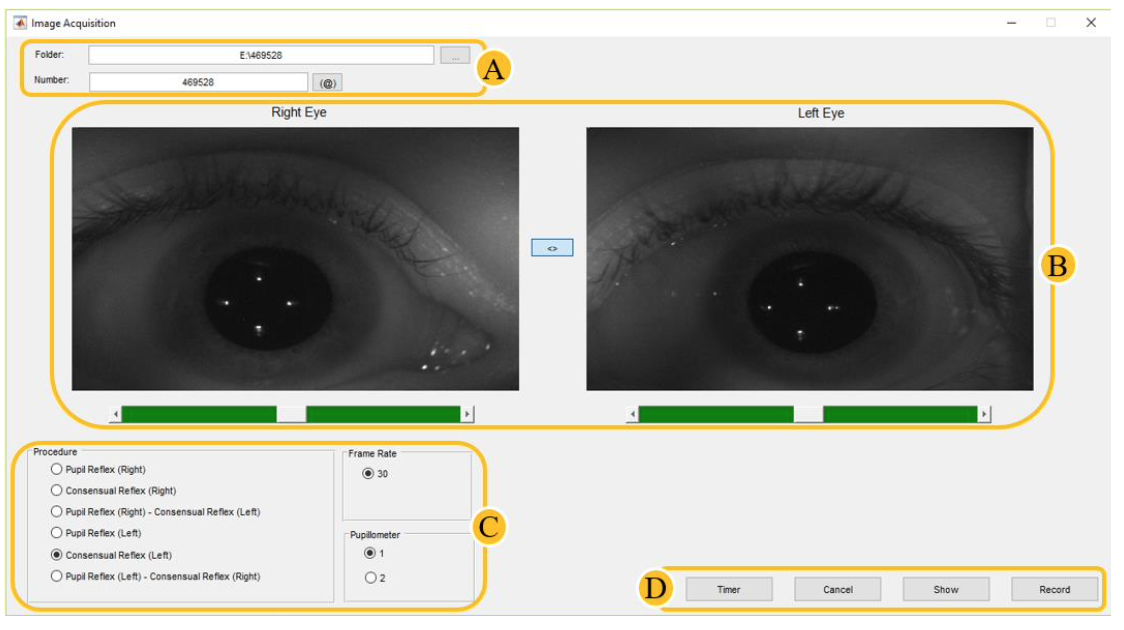Click the "Procedure" group label
This screenshot has height=630, width=1124.
coord(55,452)
